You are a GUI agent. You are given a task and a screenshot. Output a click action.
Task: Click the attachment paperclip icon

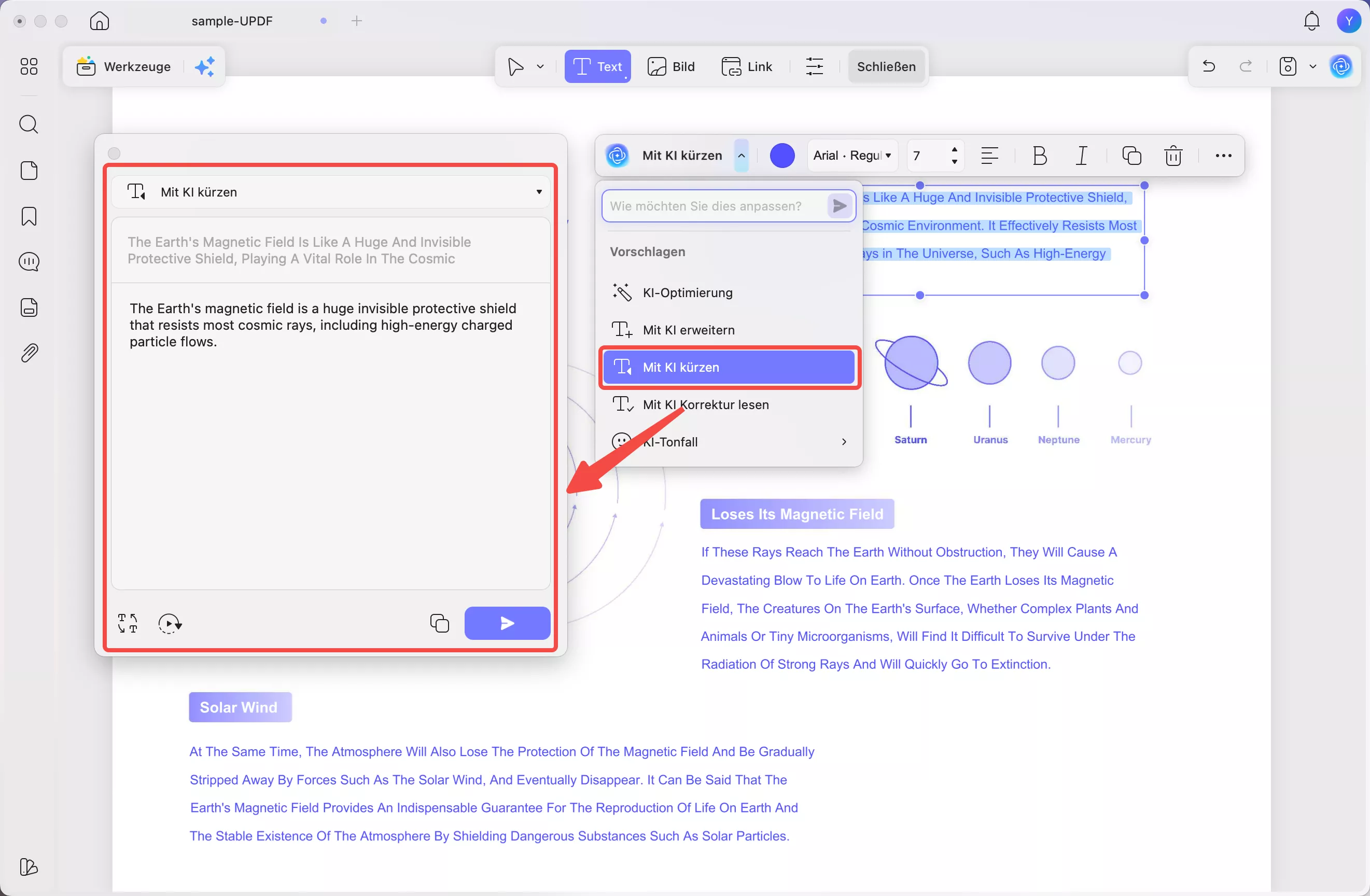pyautogui.click(x=29, y=353)
